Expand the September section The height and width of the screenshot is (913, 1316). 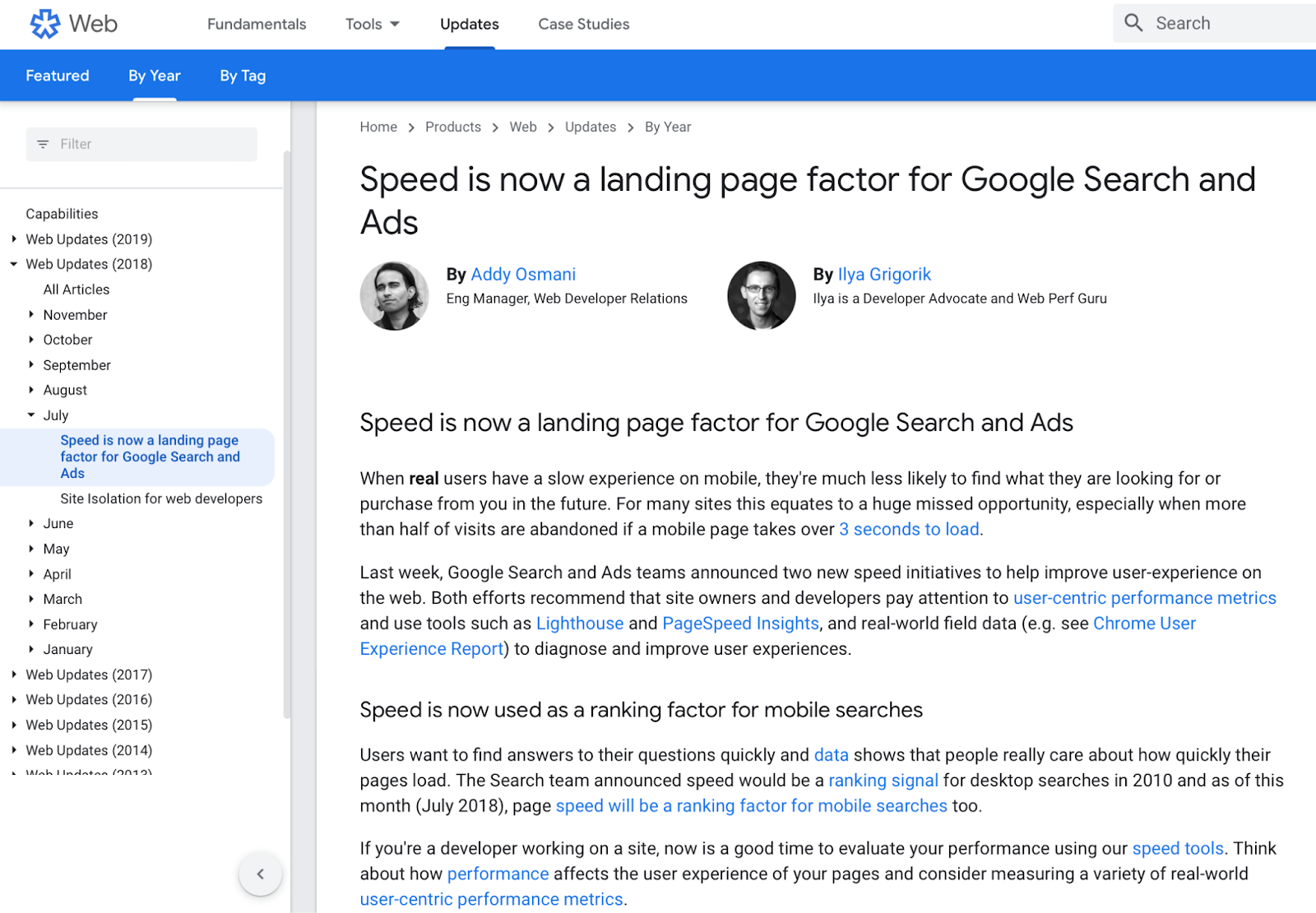[x=31, y=364]
